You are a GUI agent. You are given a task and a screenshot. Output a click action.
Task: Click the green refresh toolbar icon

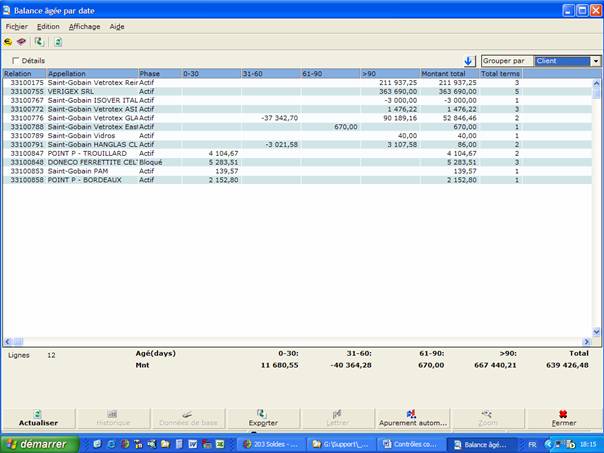(39, 42)
